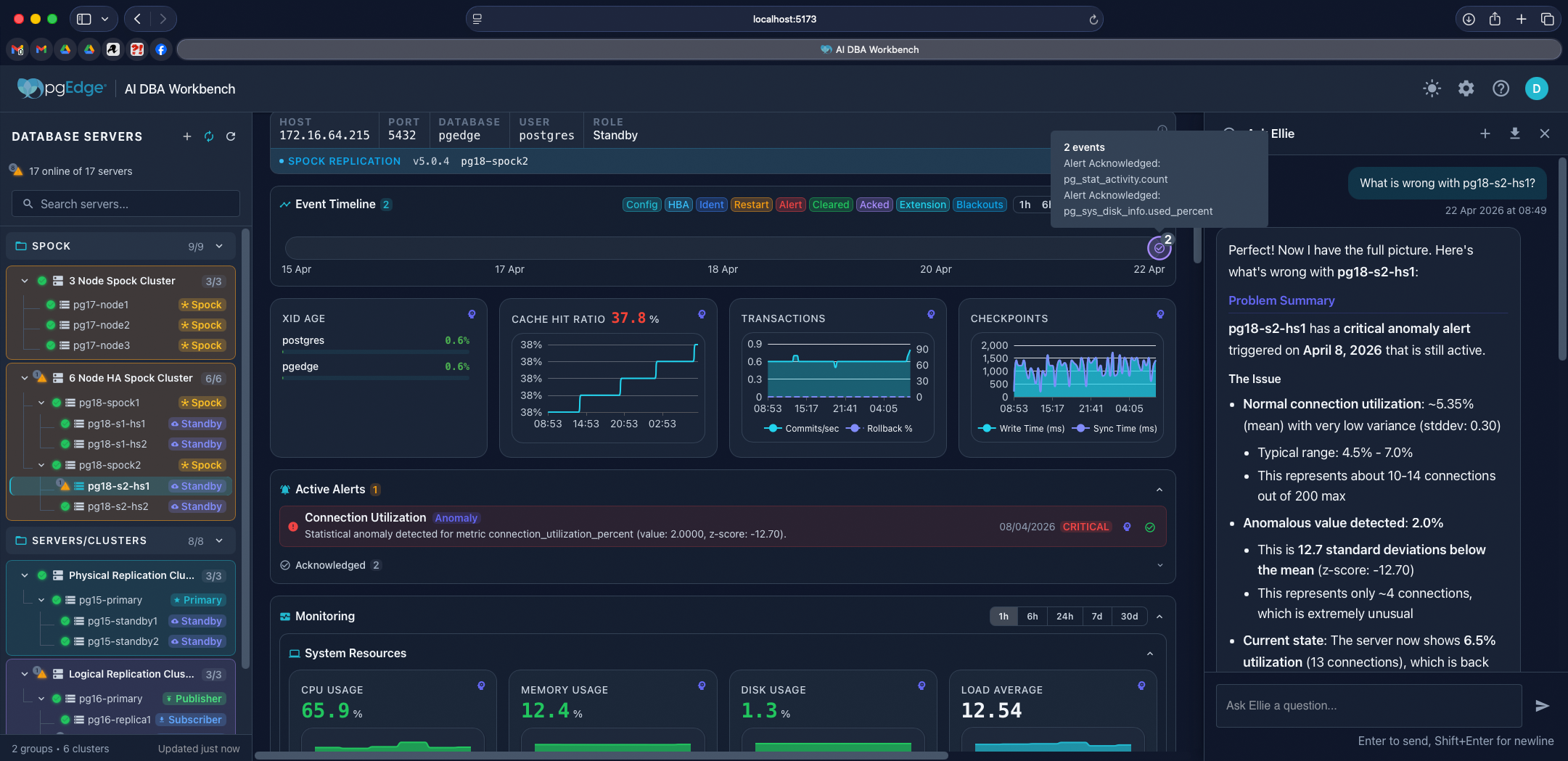Toggle the Config event filter chip
This screenshot has width=1568, height=761.
pyautogui.click(x=641, y=205)
